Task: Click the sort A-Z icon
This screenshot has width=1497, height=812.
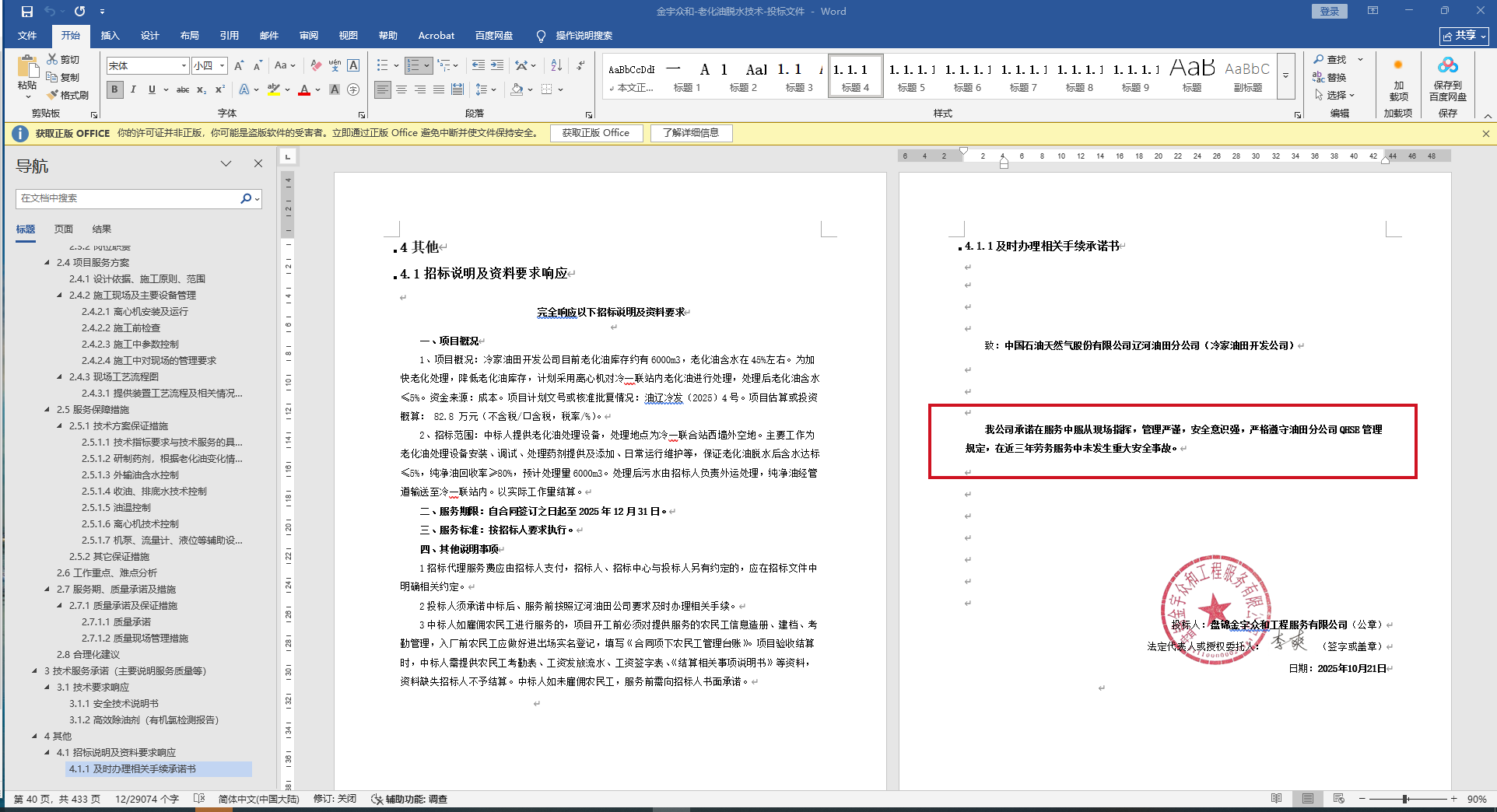Action: pos(556,66)
